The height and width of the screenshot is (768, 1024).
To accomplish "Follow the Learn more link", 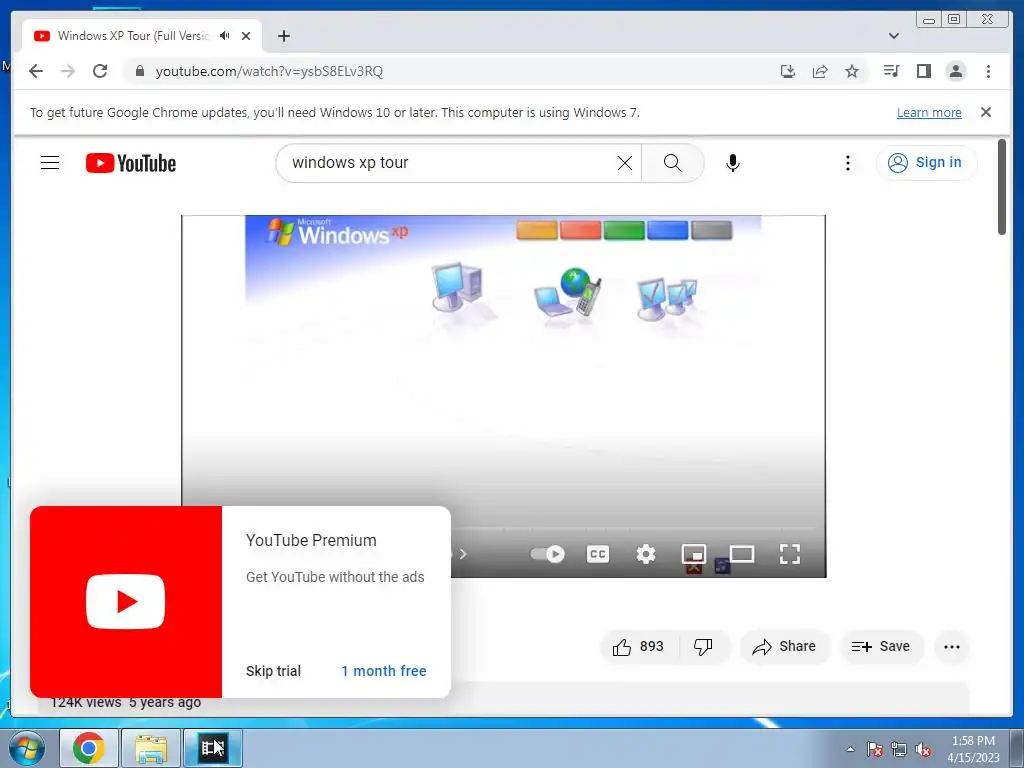I will click(929, 112).
